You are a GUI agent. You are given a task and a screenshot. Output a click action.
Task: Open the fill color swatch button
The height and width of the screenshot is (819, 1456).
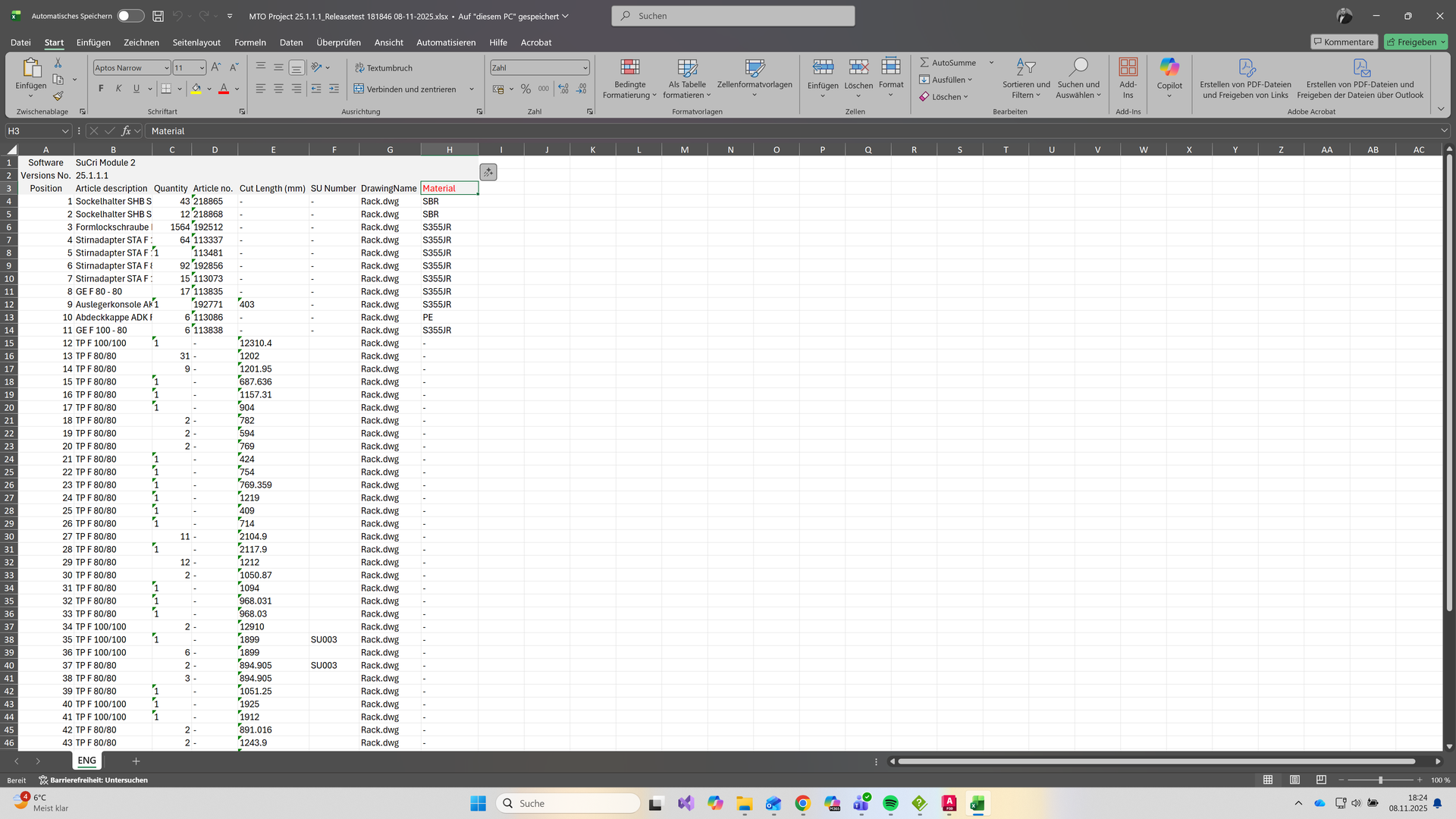pos(196,89)
